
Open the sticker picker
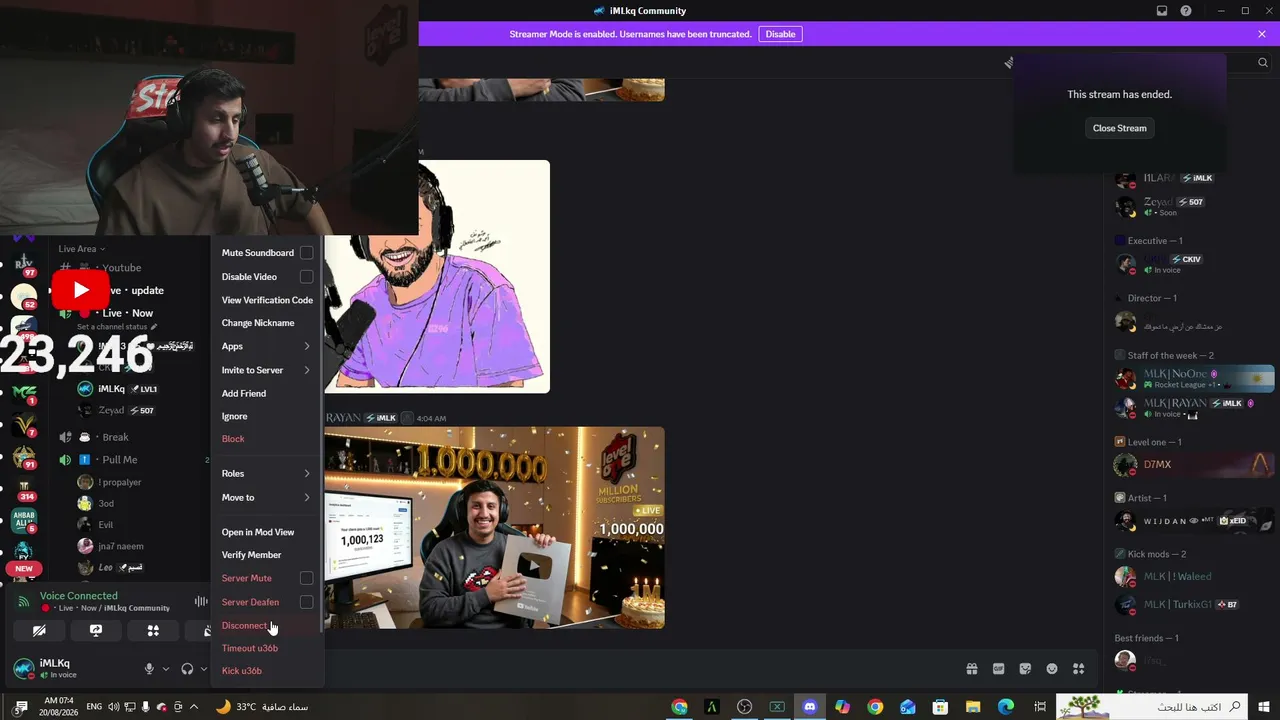1025,669
